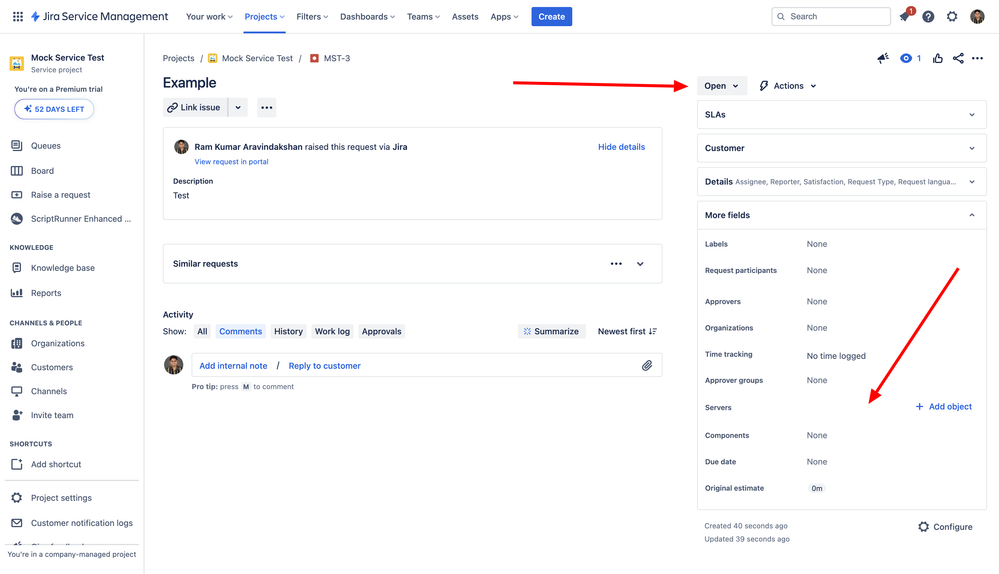Click Add shortcut in sidebar
The image size is (999, 574).
[x=56, y=464]
